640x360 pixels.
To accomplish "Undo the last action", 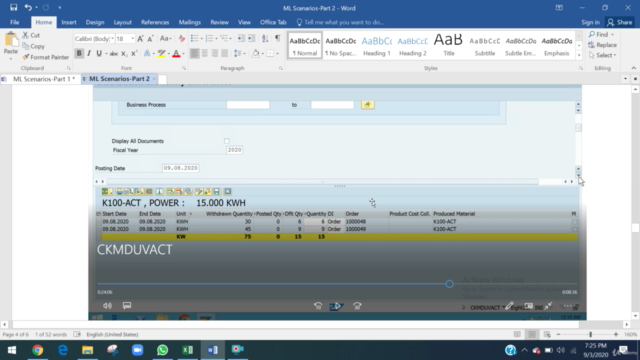I will point(28,7).
